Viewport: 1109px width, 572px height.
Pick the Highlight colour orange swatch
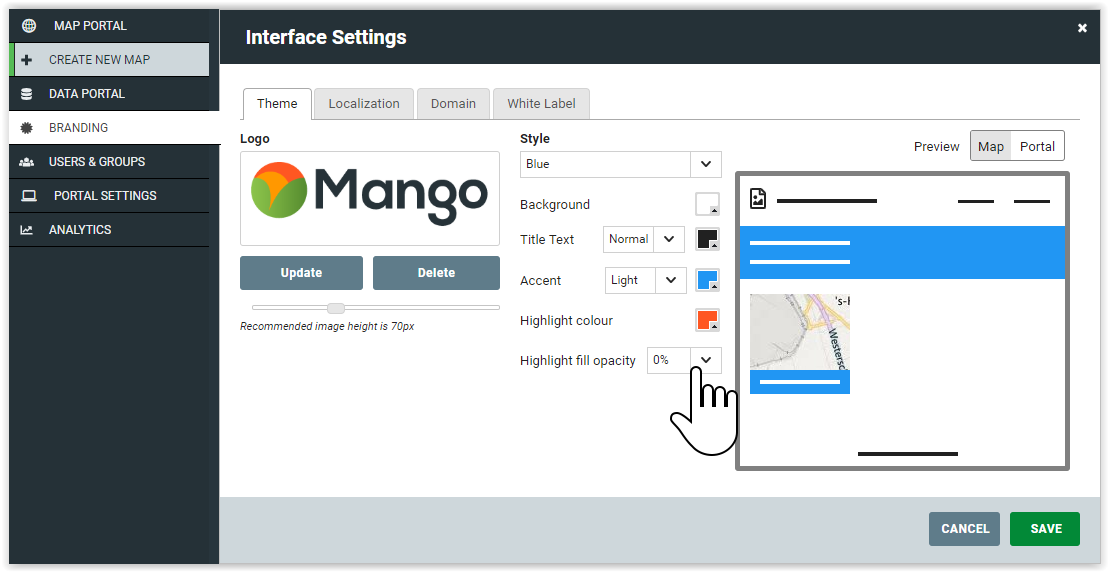pos(707,320)
